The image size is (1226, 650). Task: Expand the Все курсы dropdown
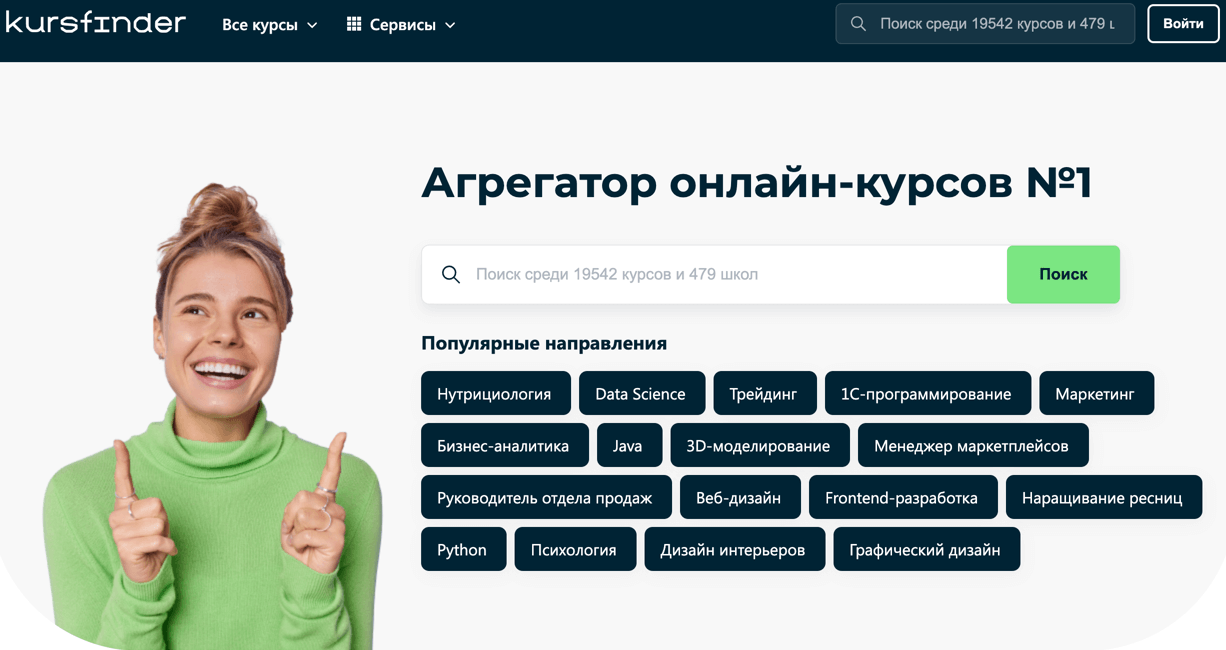(269, 25)
